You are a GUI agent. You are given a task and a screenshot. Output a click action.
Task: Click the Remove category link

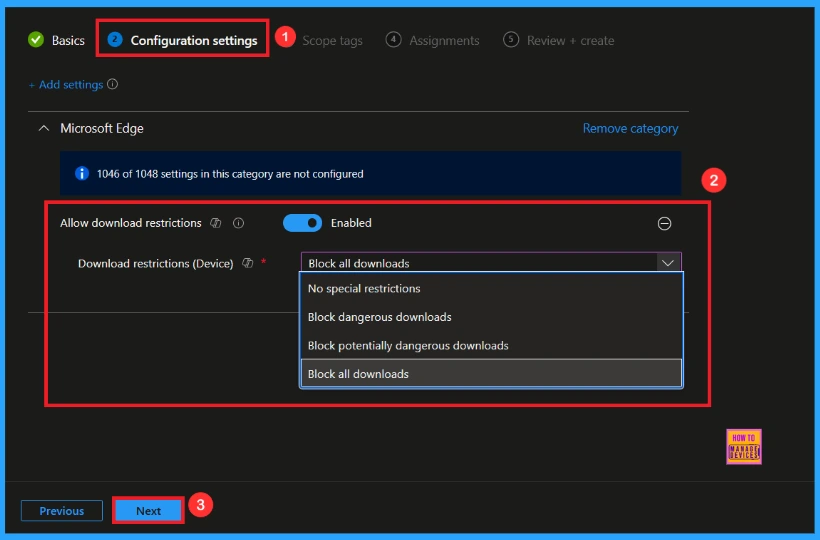(630, 129)
